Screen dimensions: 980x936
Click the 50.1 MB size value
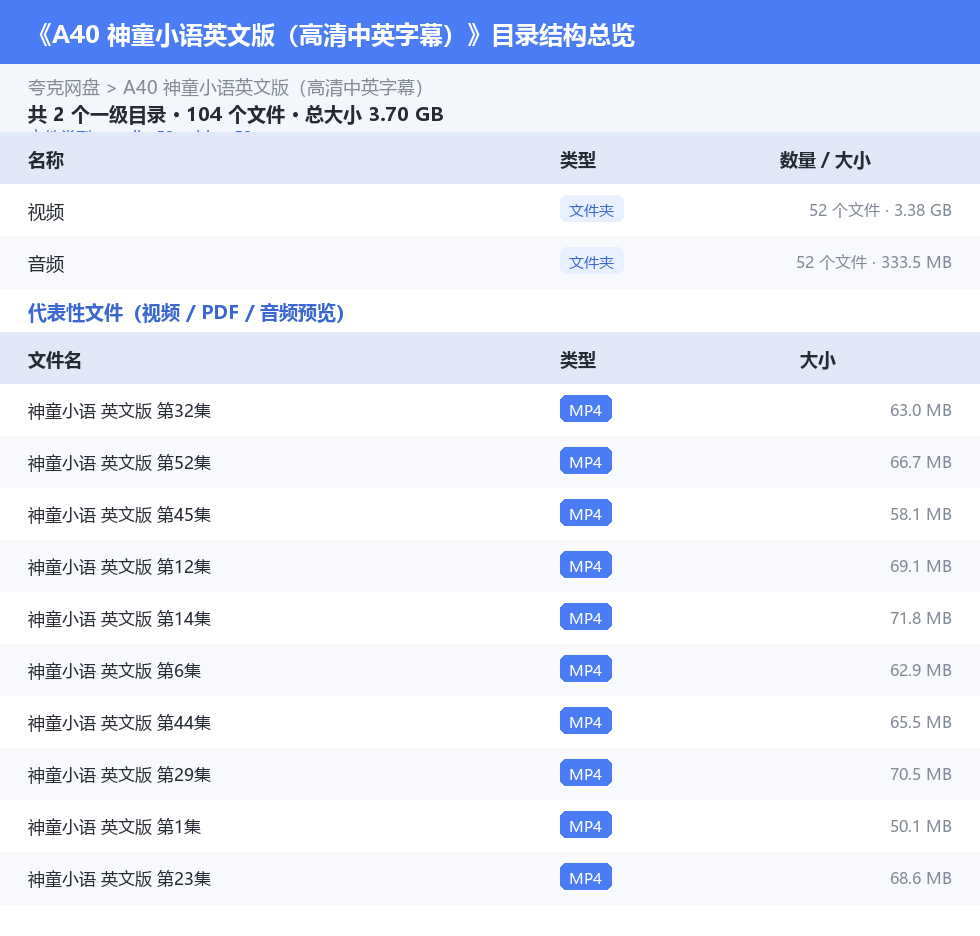tap(921, 826)
